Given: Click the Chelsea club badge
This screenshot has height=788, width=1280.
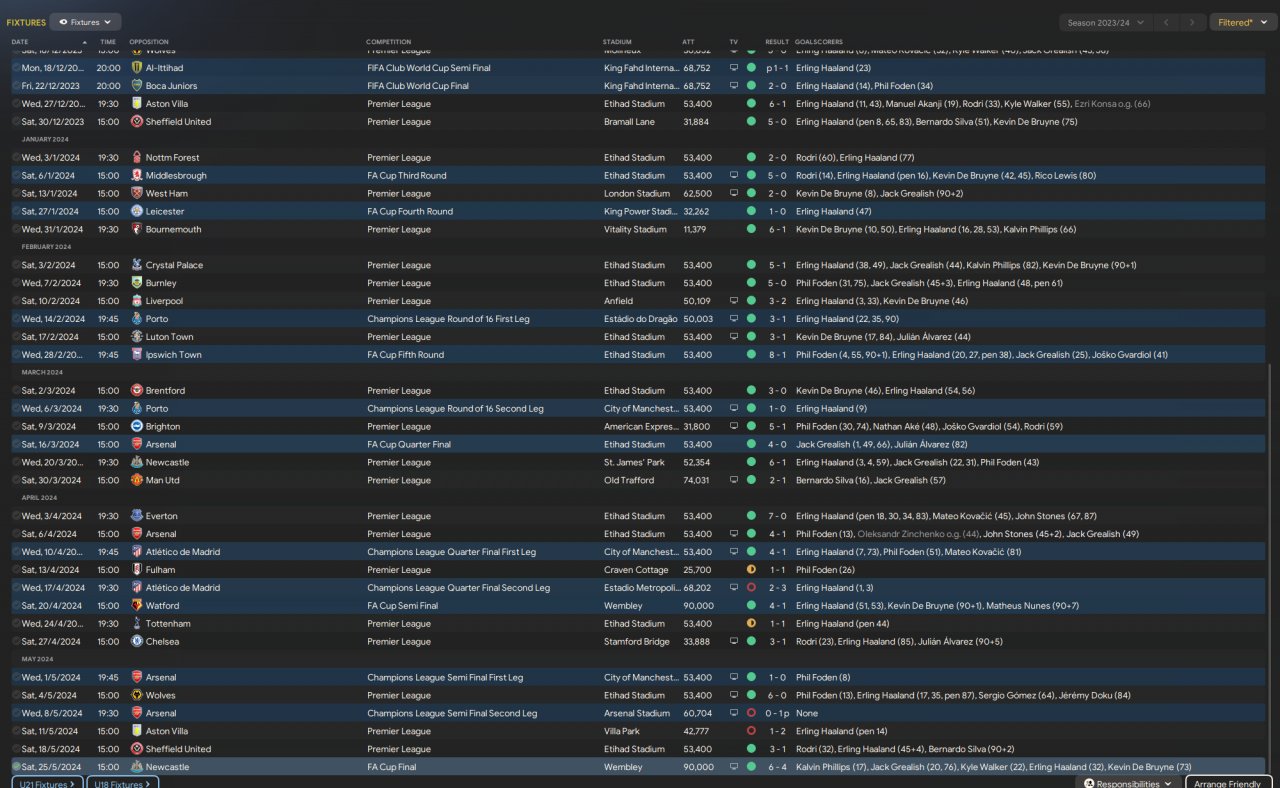Looking at the screenshot, I should tap(137, 642).
